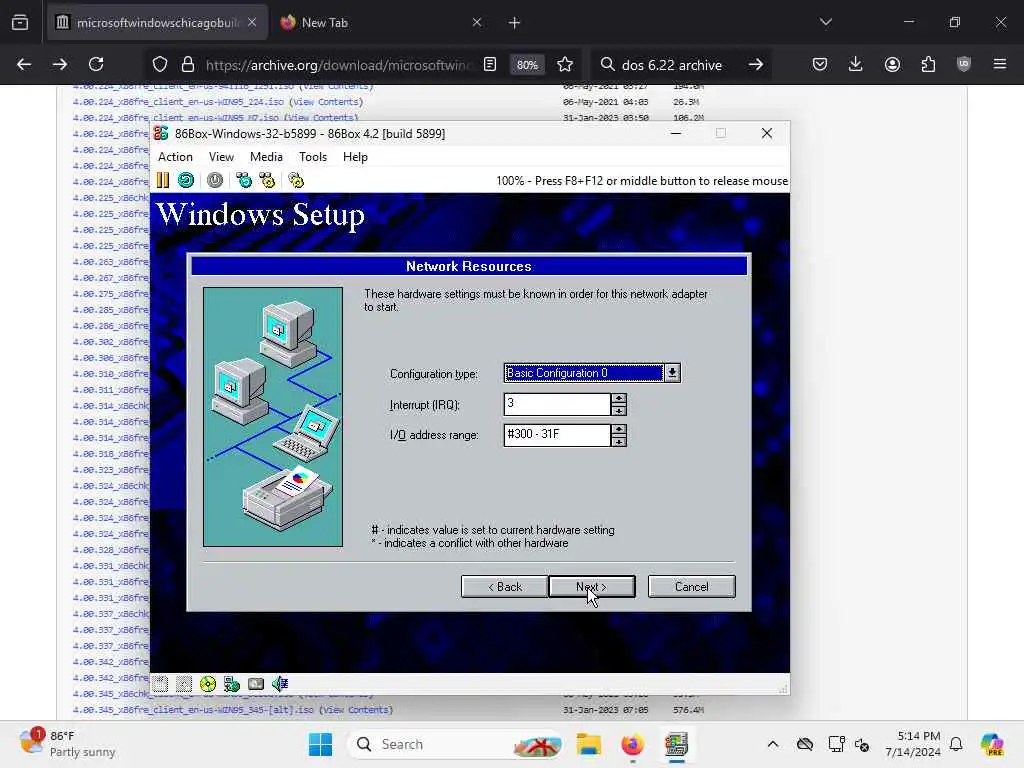Image resolution: width=1024 pixels, height=768 pixels.
Task: Step I/O address range up
Action: point(618,429)
